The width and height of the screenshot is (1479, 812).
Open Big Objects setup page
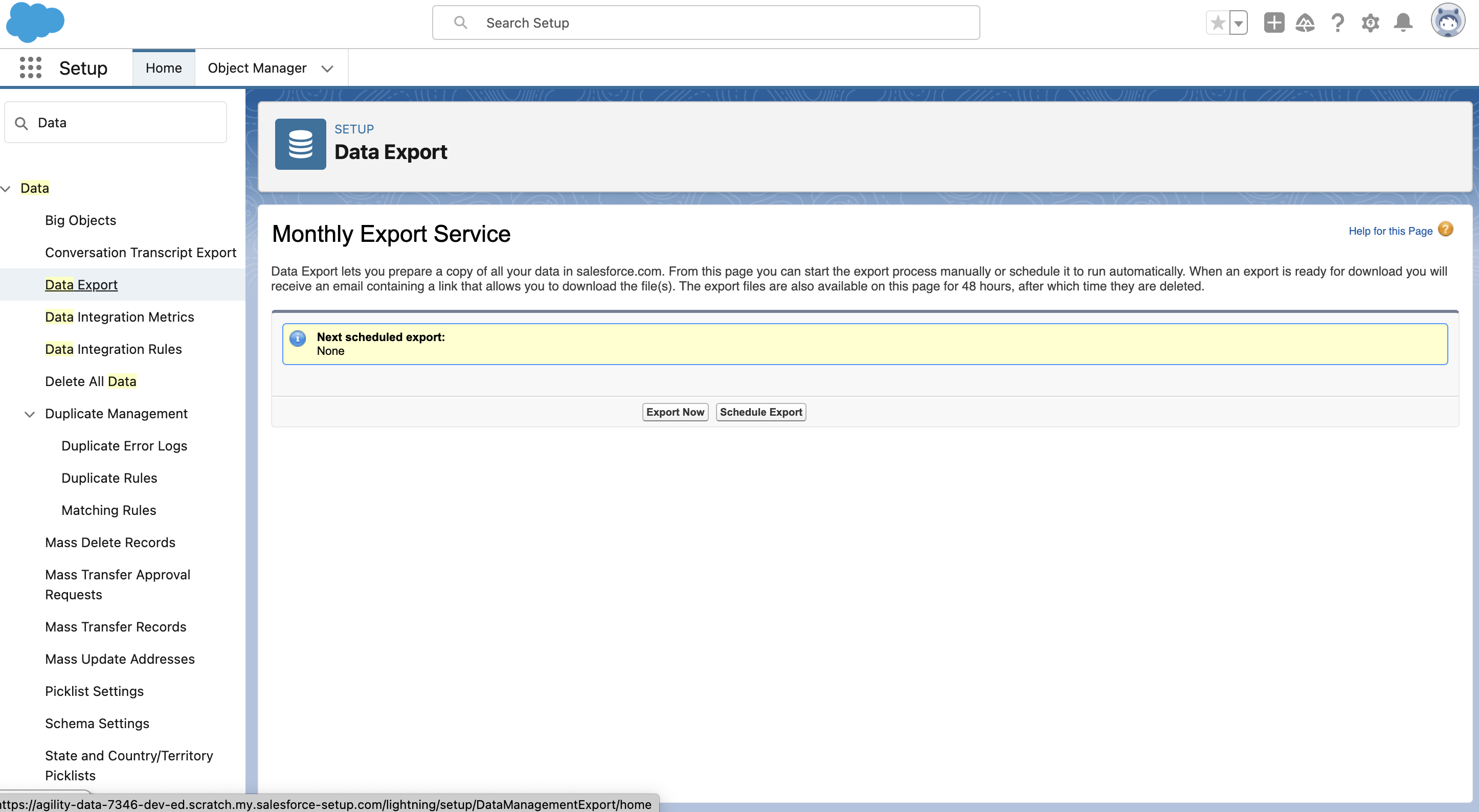(80, 220)
